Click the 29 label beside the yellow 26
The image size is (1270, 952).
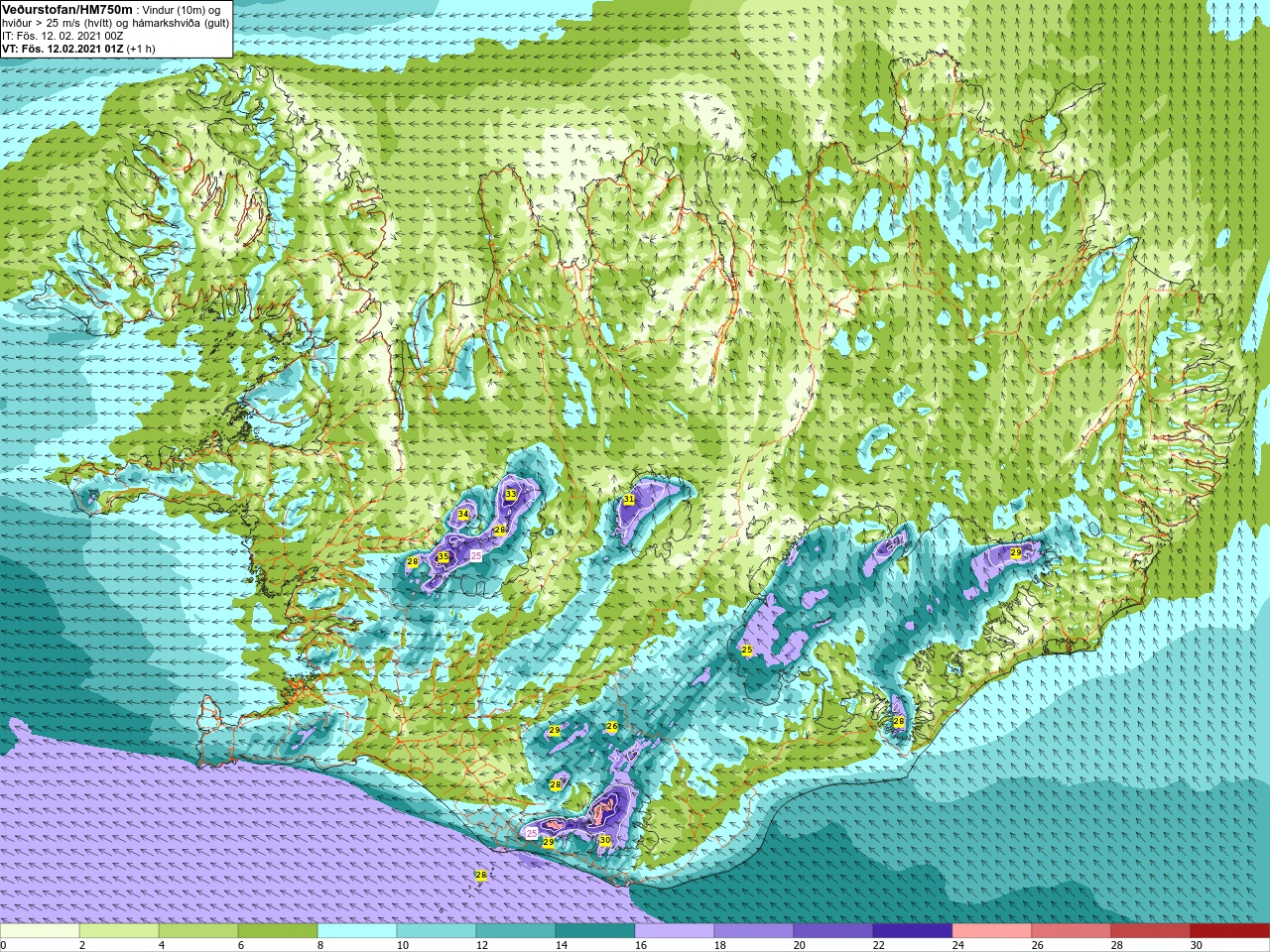point(555,731)
